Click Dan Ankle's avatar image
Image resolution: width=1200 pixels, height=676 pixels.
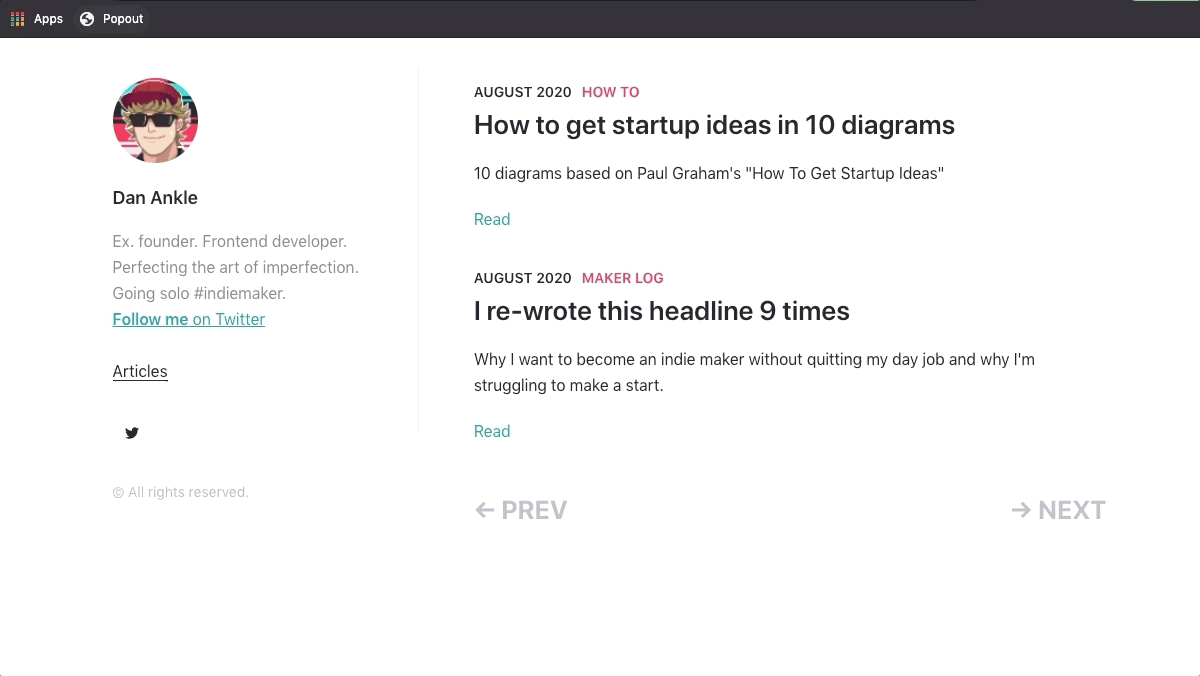(x=155, y=120)
